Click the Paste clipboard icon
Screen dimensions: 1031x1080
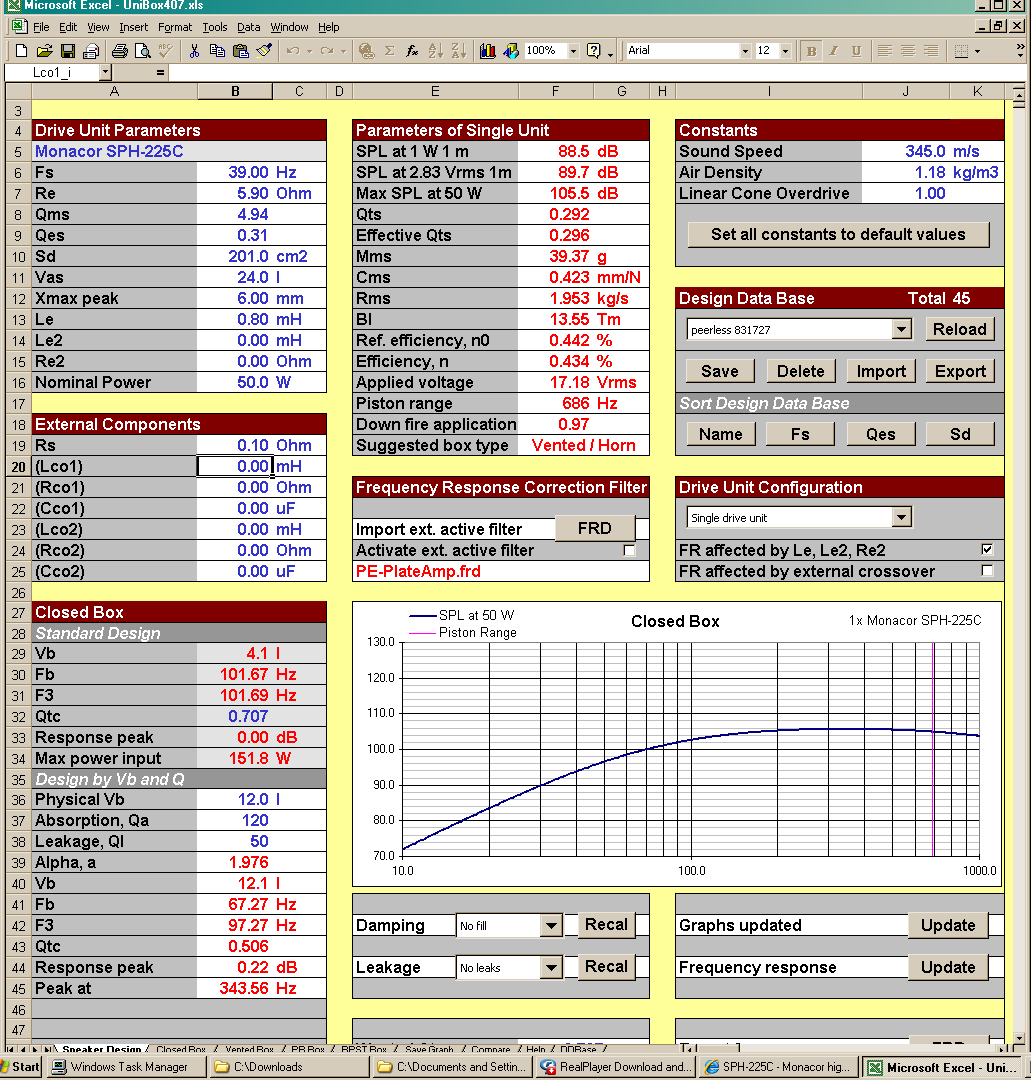[240, 50]
